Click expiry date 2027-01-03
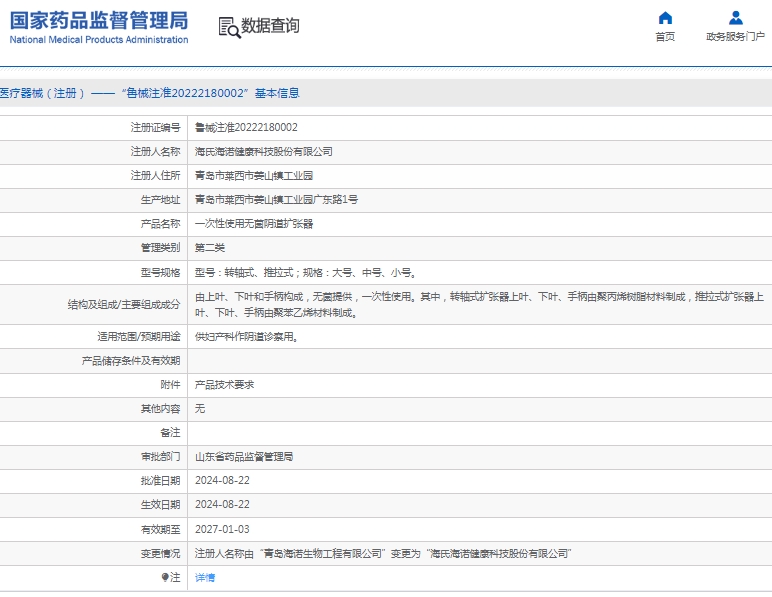This screenshot has height=597, width=772. (222, 529)
